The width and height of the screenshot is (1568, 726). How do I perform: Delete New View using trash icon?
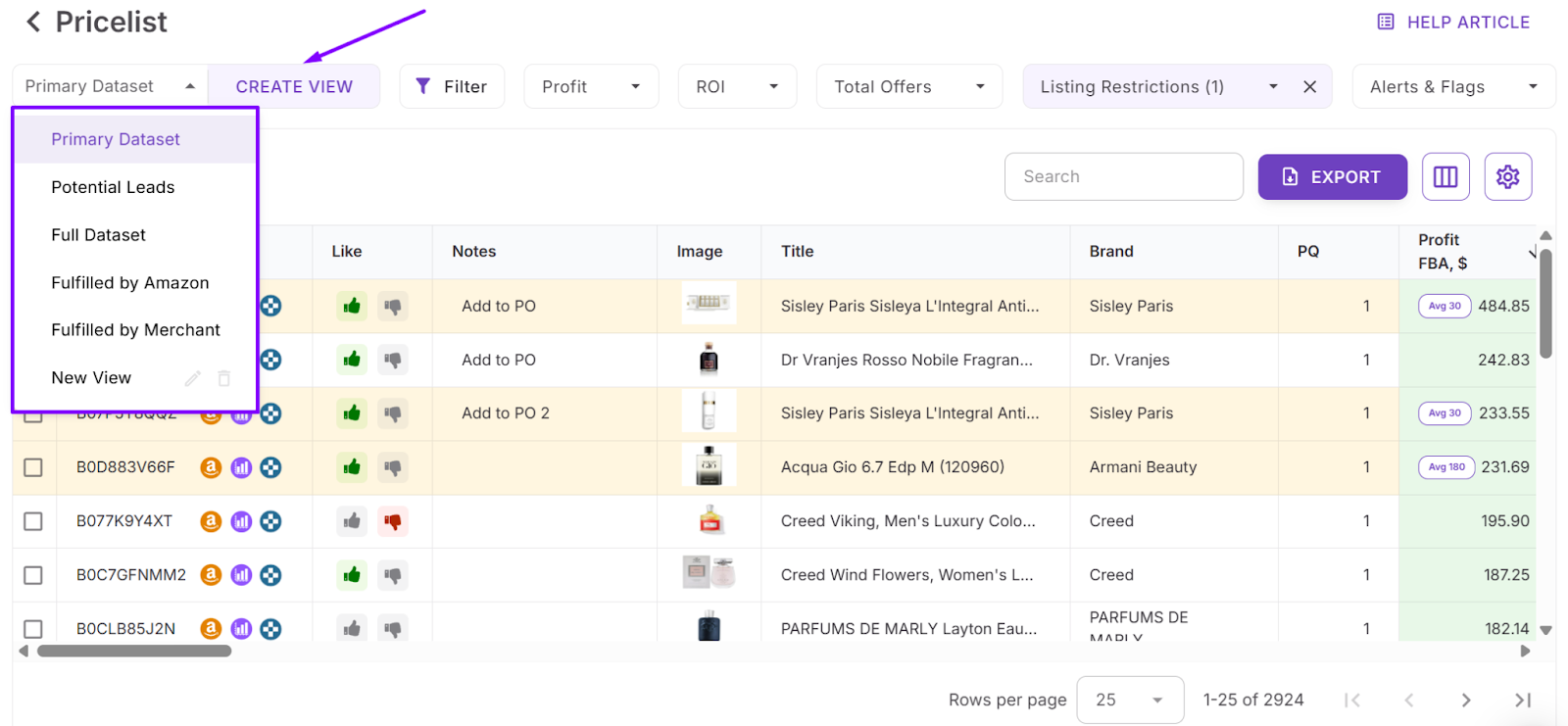(x=224, y=378)
